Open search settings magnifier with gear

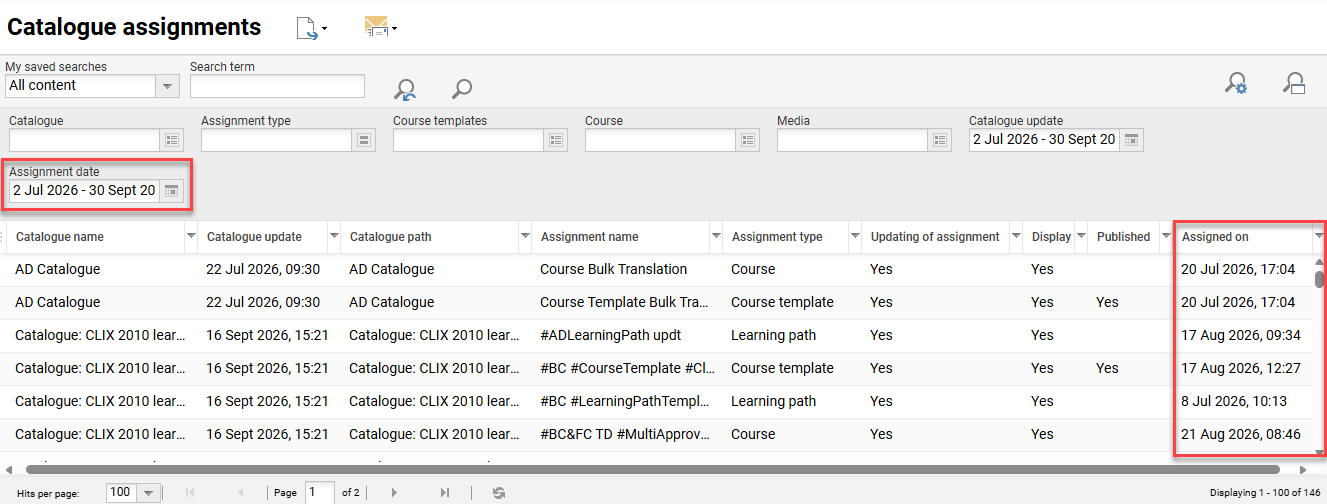coord(1236,84)
